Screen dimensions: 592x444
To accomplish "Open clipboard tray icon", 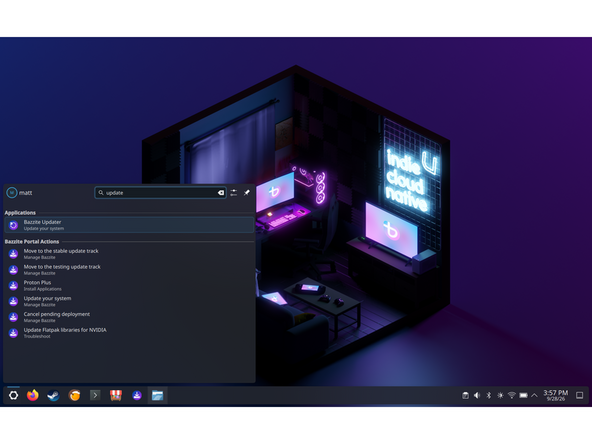I will pos(466,395).
